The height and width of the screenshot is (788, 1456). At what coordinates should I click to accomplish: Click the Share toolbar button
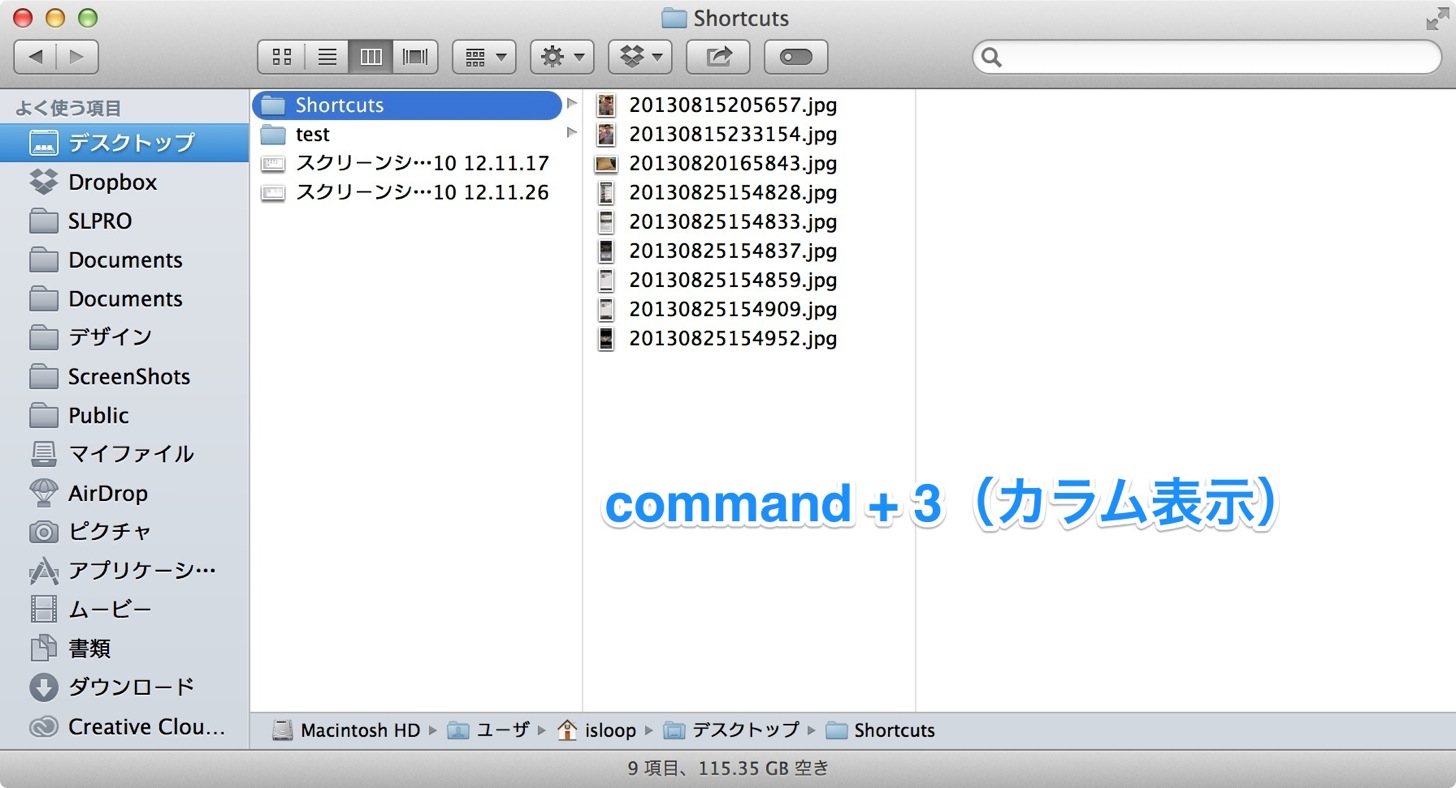point(718,57)
